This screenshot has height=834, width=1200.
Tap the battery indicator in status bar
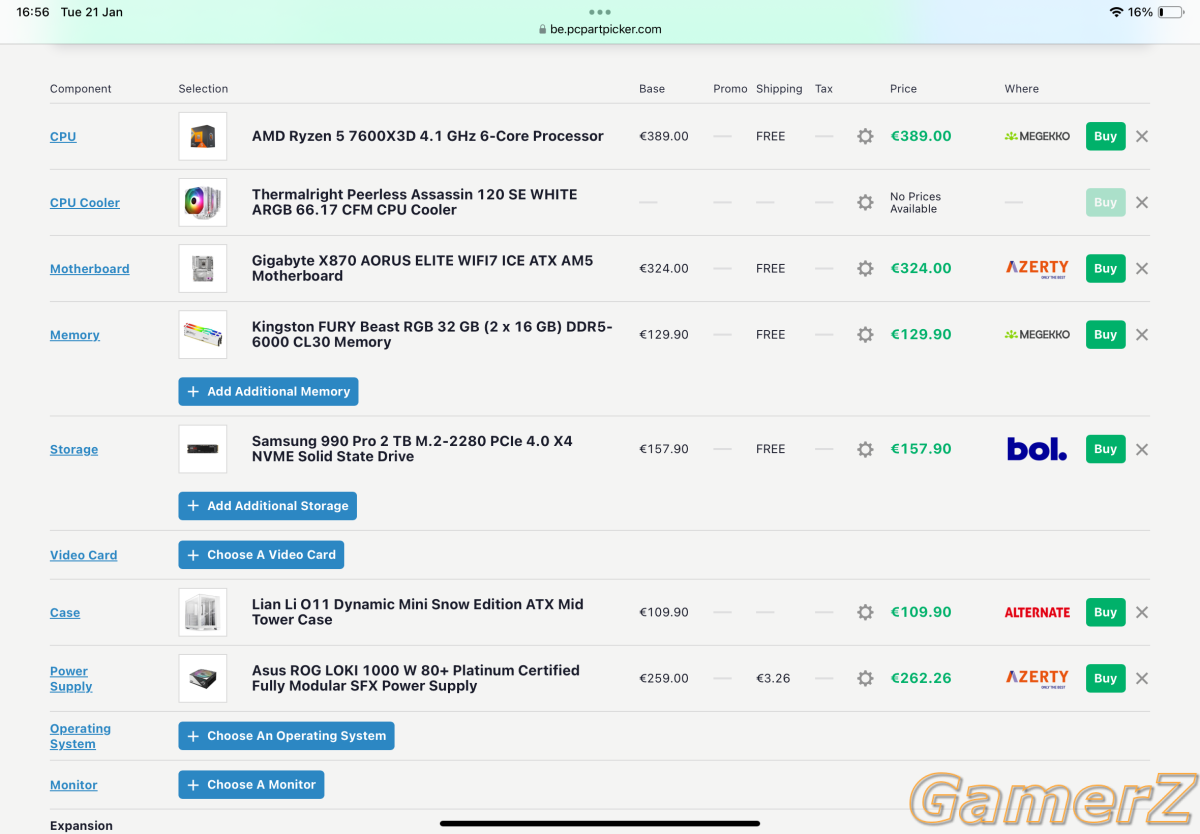[x=1170, y=12]
